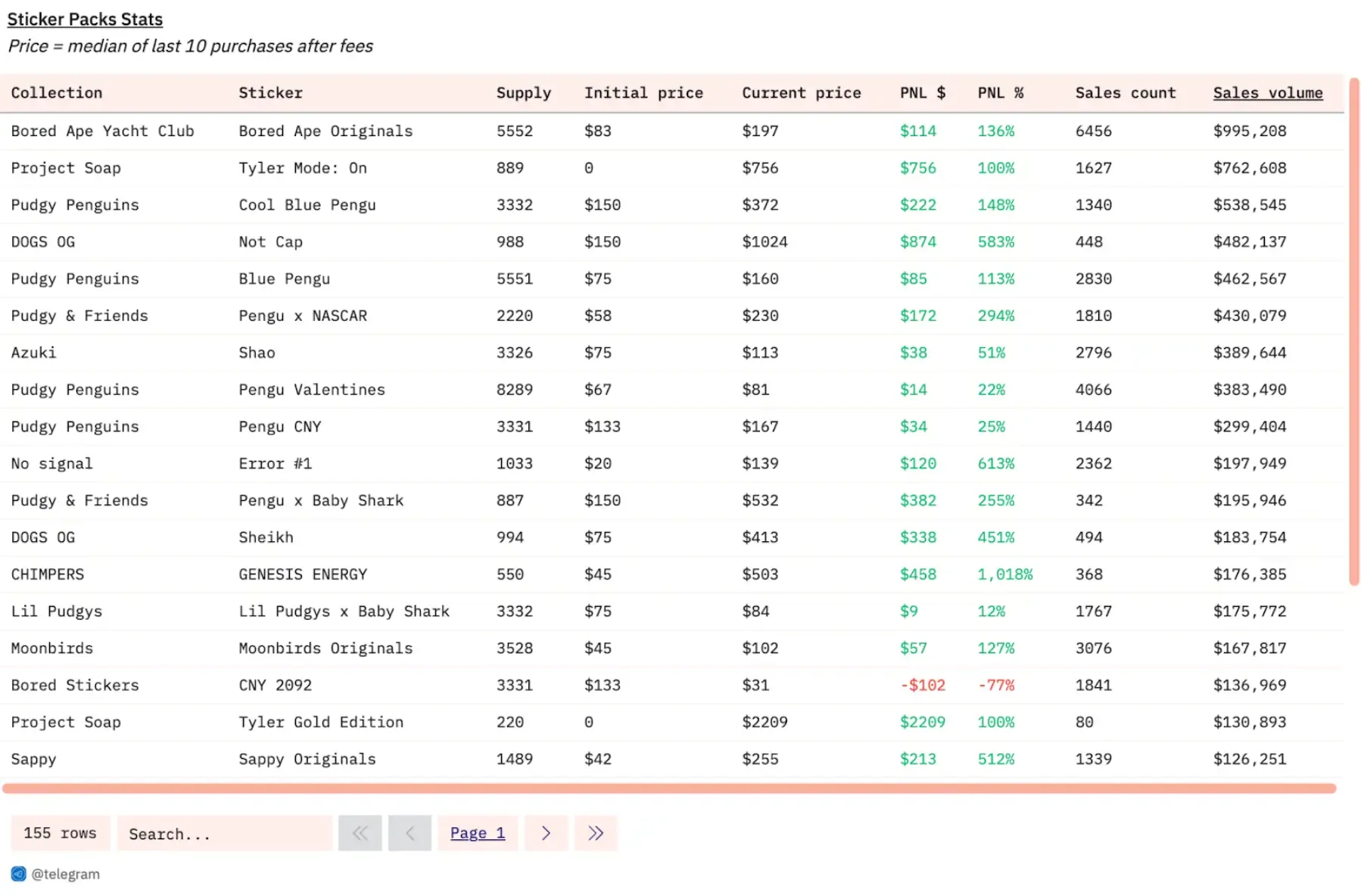Screen dimensions: 1361x896
Task: Open the Sticker Packs Stats title link
Action: pyautogui.click(x=85, y=20)
